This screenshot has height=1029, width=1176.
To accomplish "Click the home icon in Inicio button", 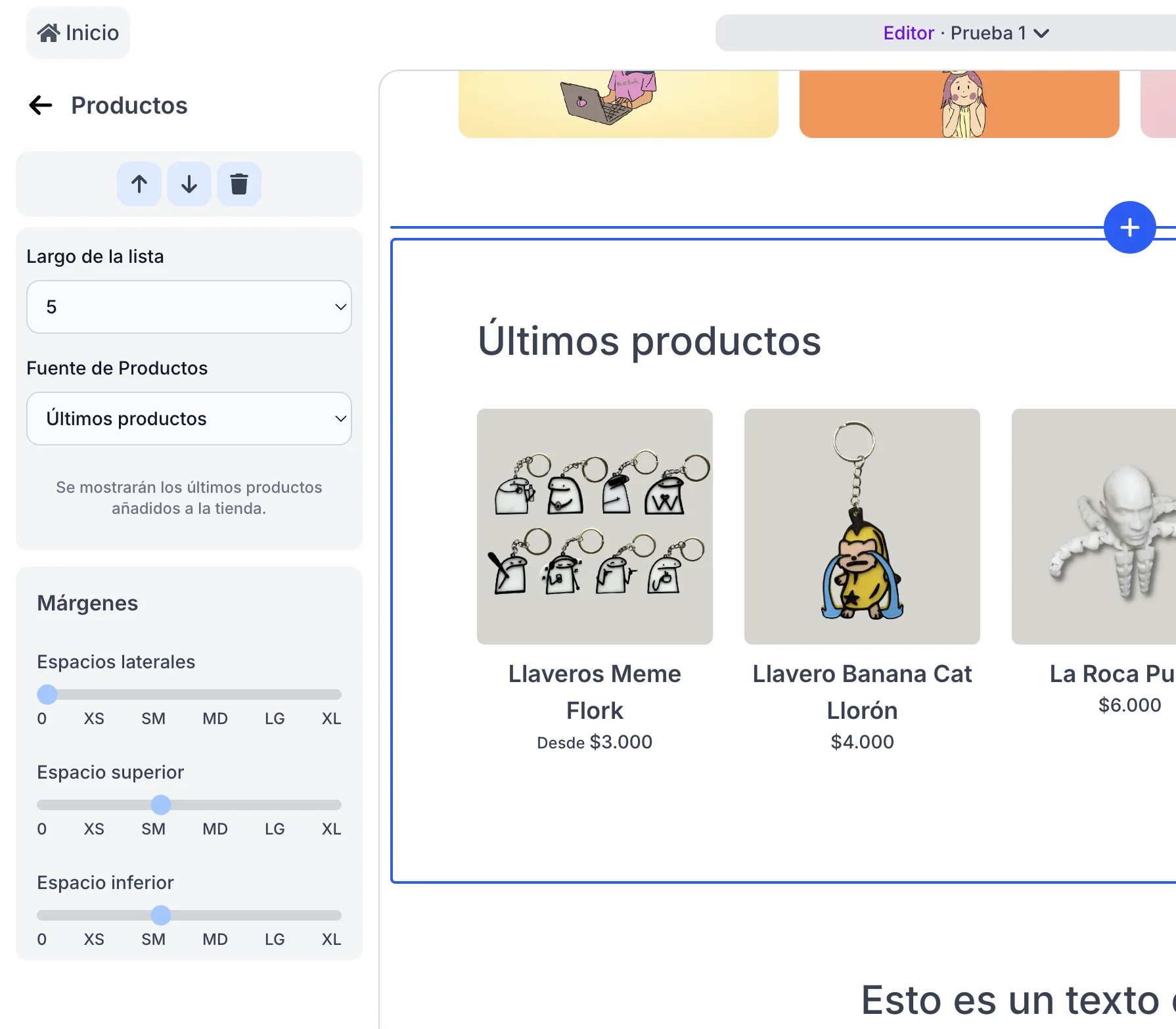I will point(49,33).
